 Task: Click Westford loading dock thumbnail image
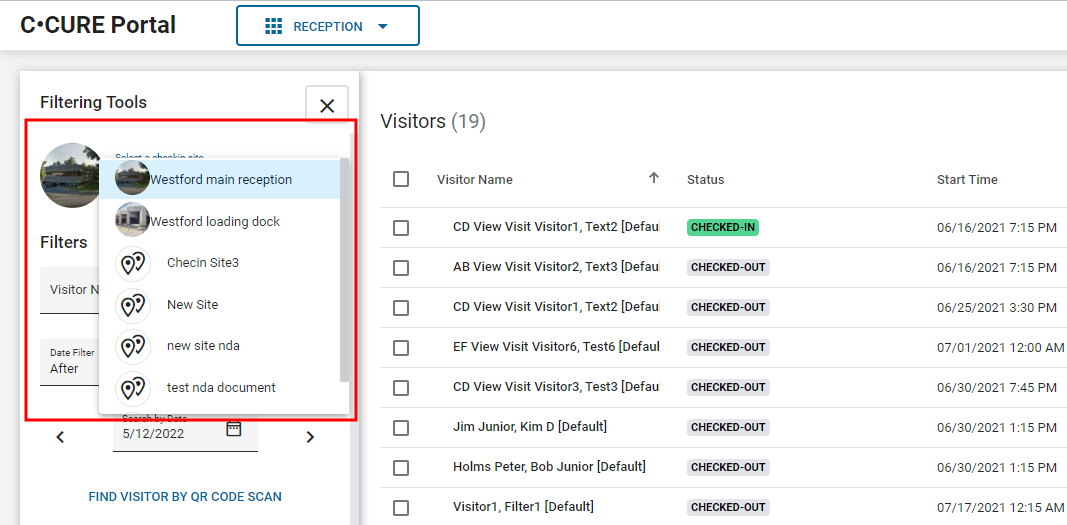[132, 220]
